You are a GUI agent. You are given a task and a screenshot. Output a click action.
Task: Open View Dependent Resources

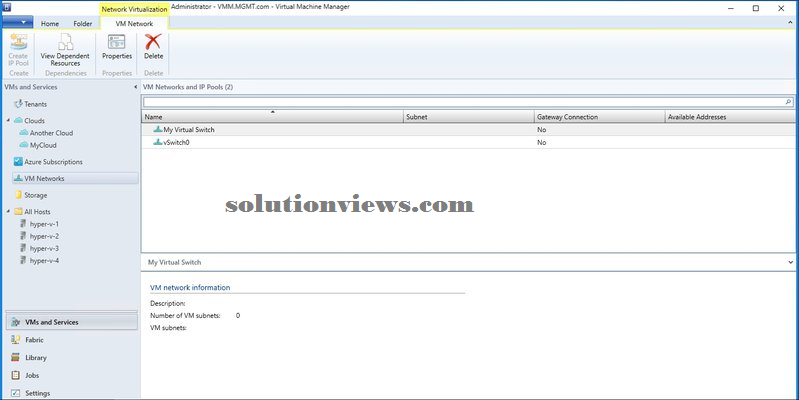click(x=65, y=50)
